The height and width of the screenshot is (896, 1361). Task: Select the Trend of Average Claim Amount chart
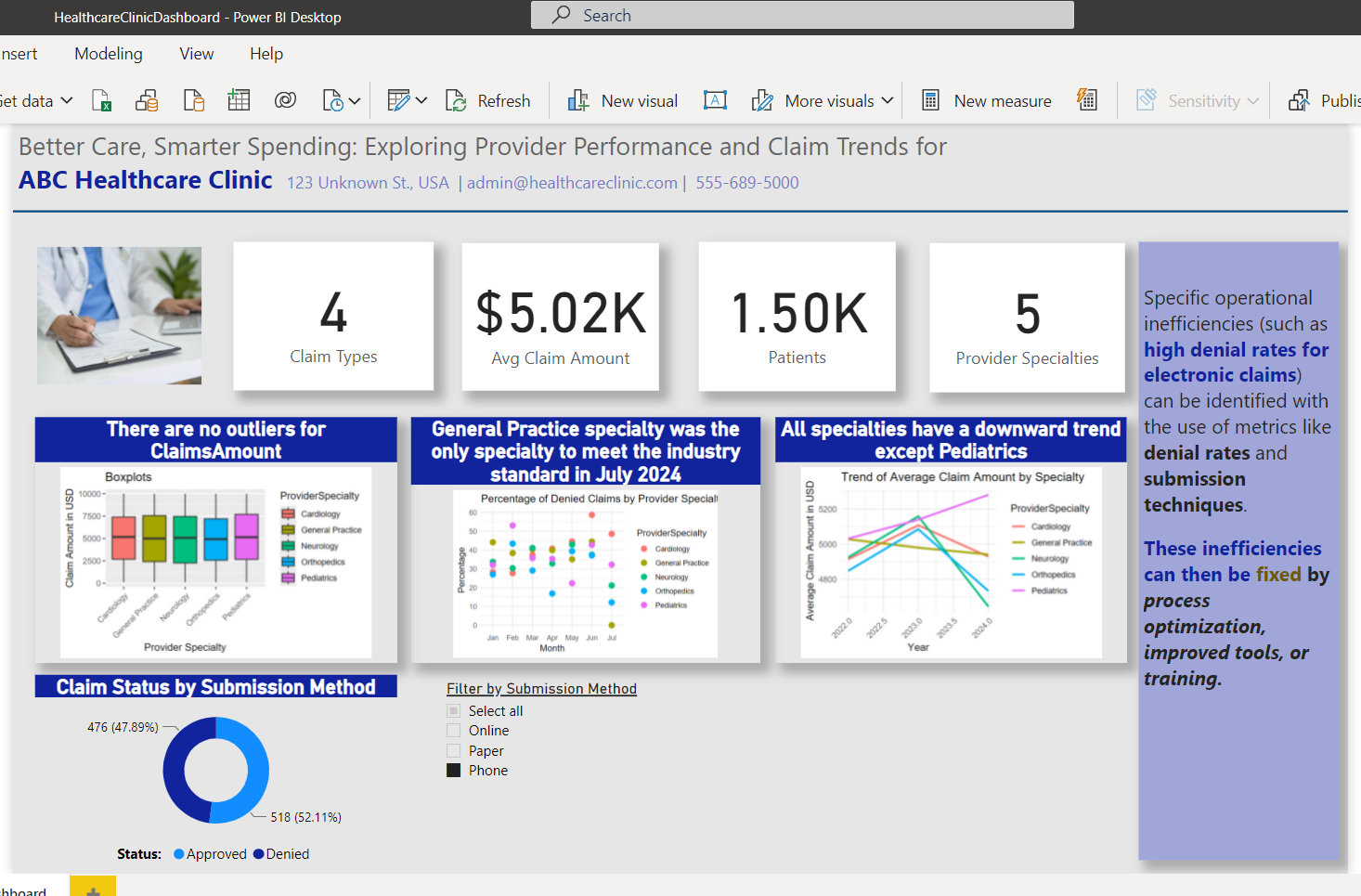pos(952,563)
